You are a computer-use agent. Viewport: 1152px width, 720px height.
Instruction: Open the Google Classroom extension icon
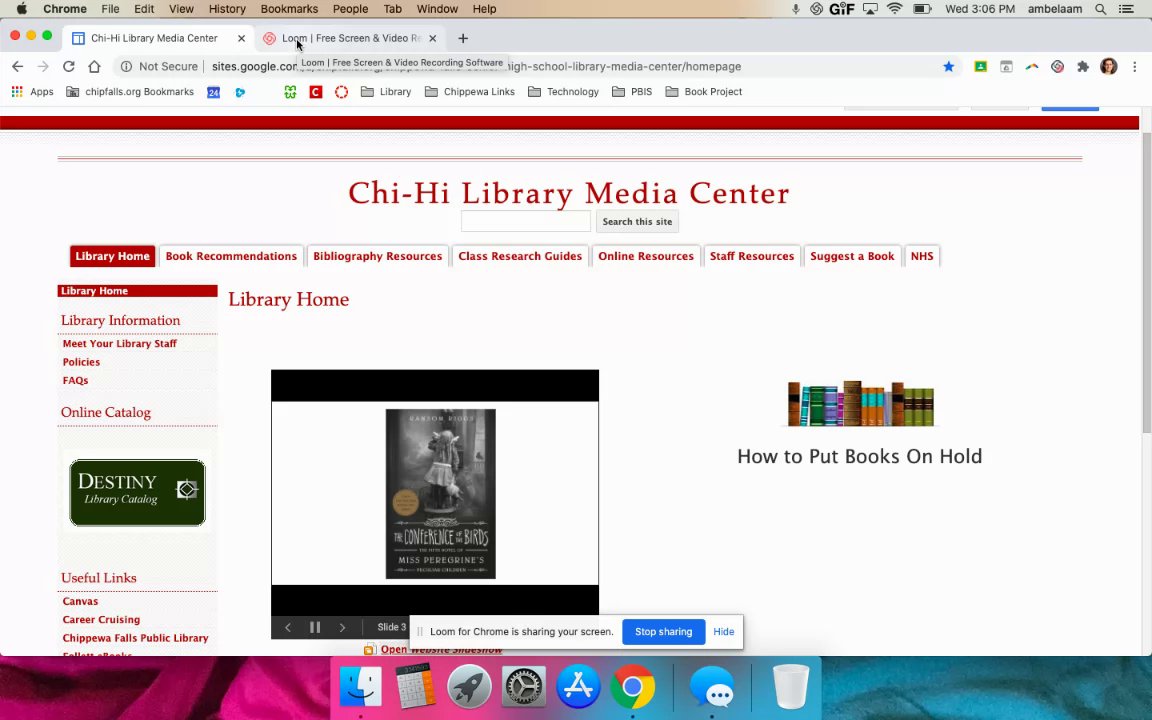tap(980, 66)
